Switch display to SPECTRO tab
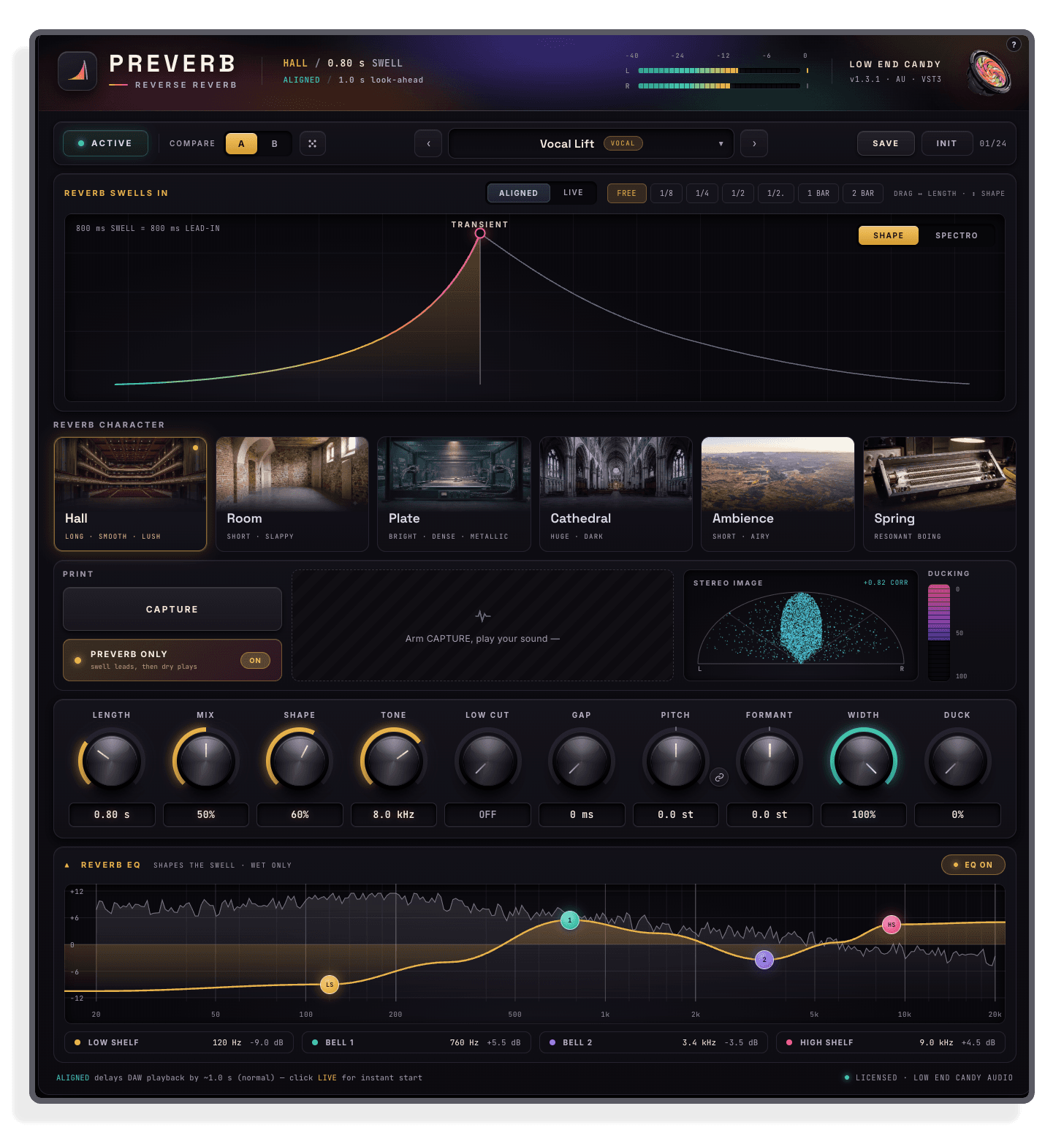The image size is (1064, 1133). pos(957,235)
